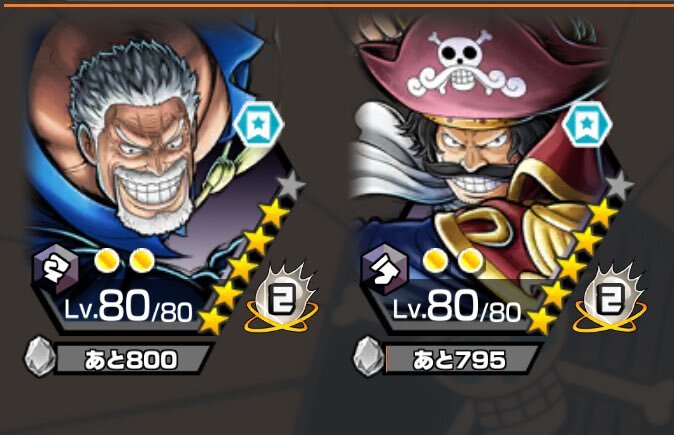Viewport: 674px width, 435px height.
Task: Tap the teal favorite badge on the left character
Action: 258,124
